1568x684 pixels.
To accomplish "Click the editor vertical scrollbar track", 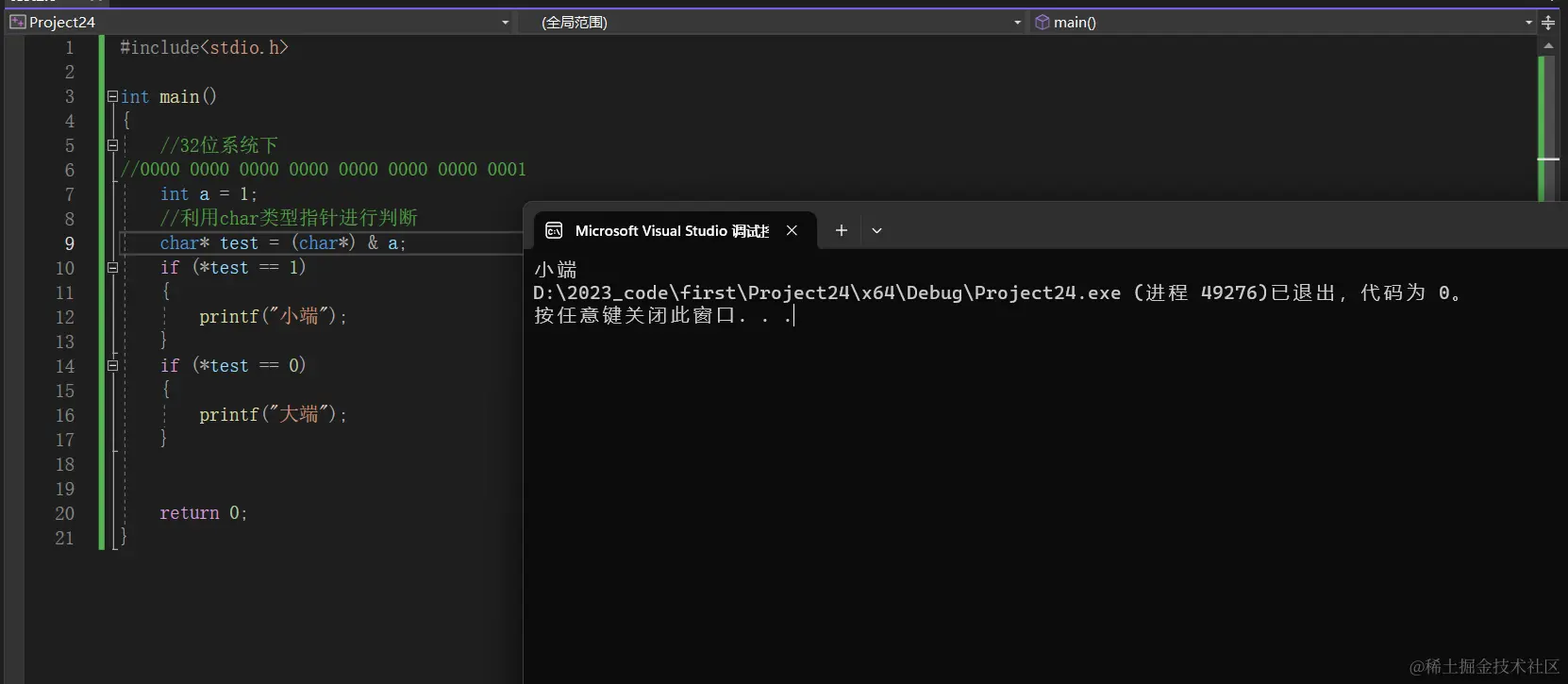I will 1548,127.
